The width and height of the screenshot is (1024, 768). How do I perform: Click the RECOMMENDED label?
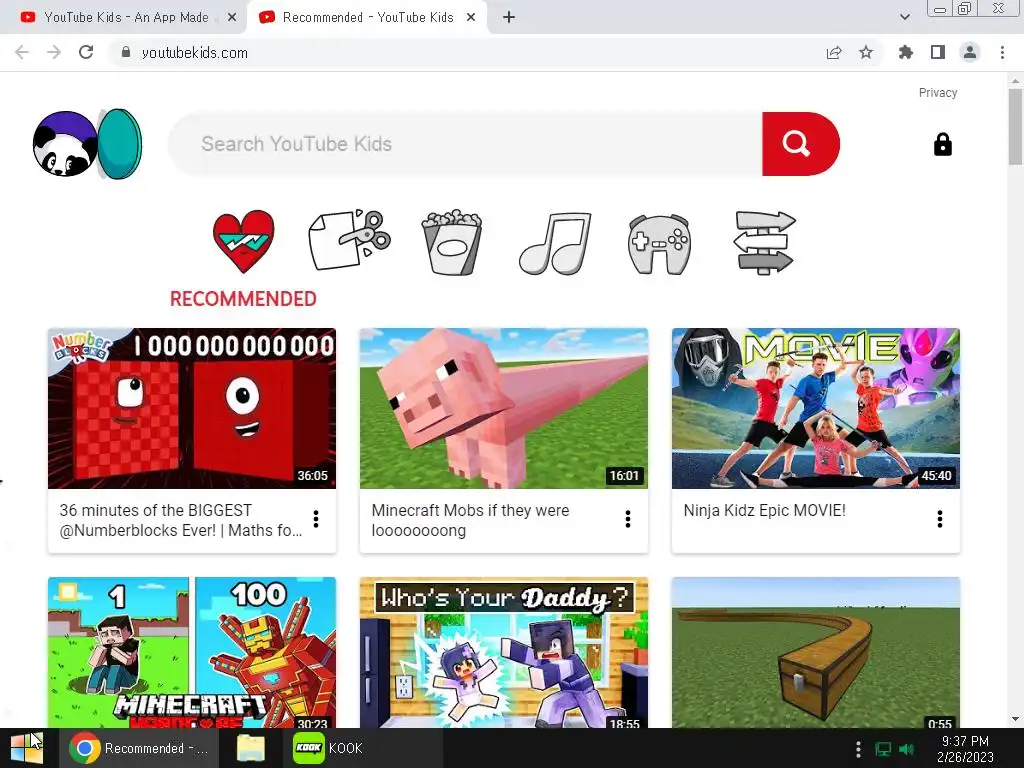click(x=243, y=299)
